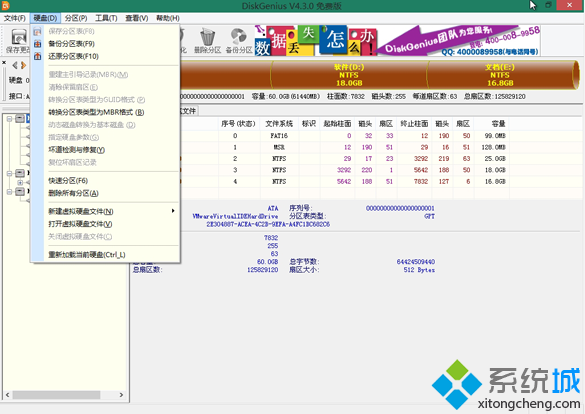Click the DiskGenius app icon in title bar

[x=6, y=5]
